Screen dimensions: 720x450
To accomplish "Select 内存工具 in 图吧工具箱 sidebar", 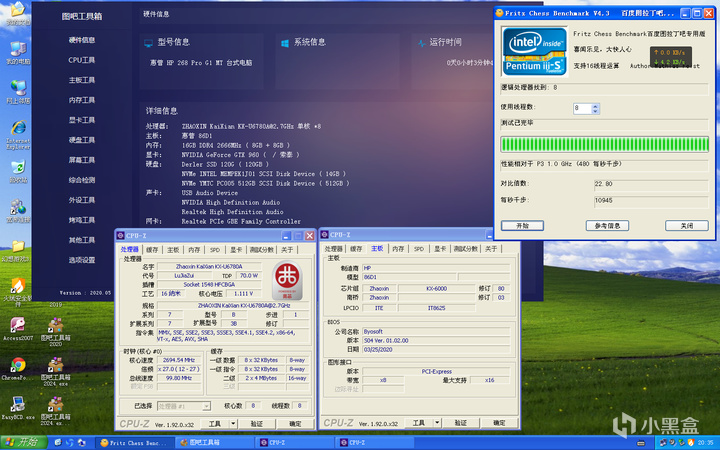I will 82,100.
